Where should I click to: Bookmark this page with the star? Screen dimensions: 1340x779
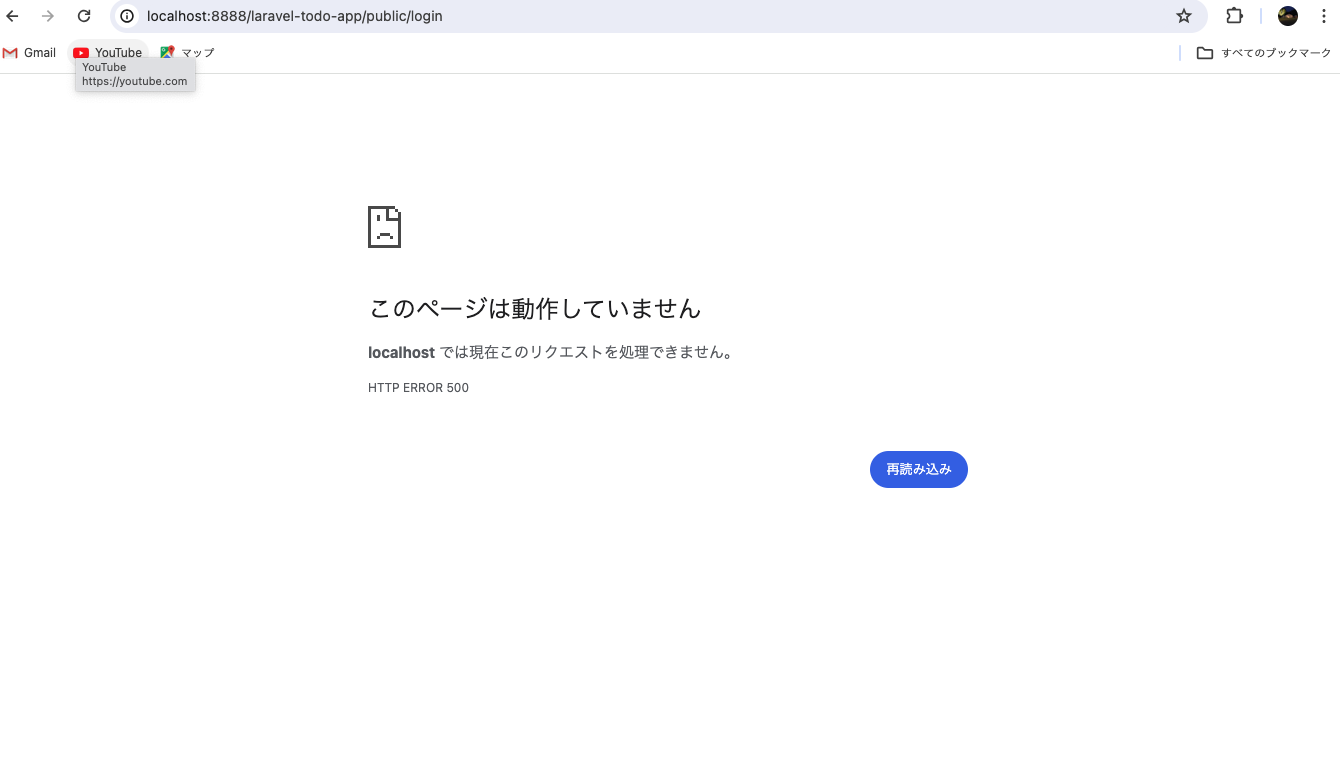[1184, 16]
